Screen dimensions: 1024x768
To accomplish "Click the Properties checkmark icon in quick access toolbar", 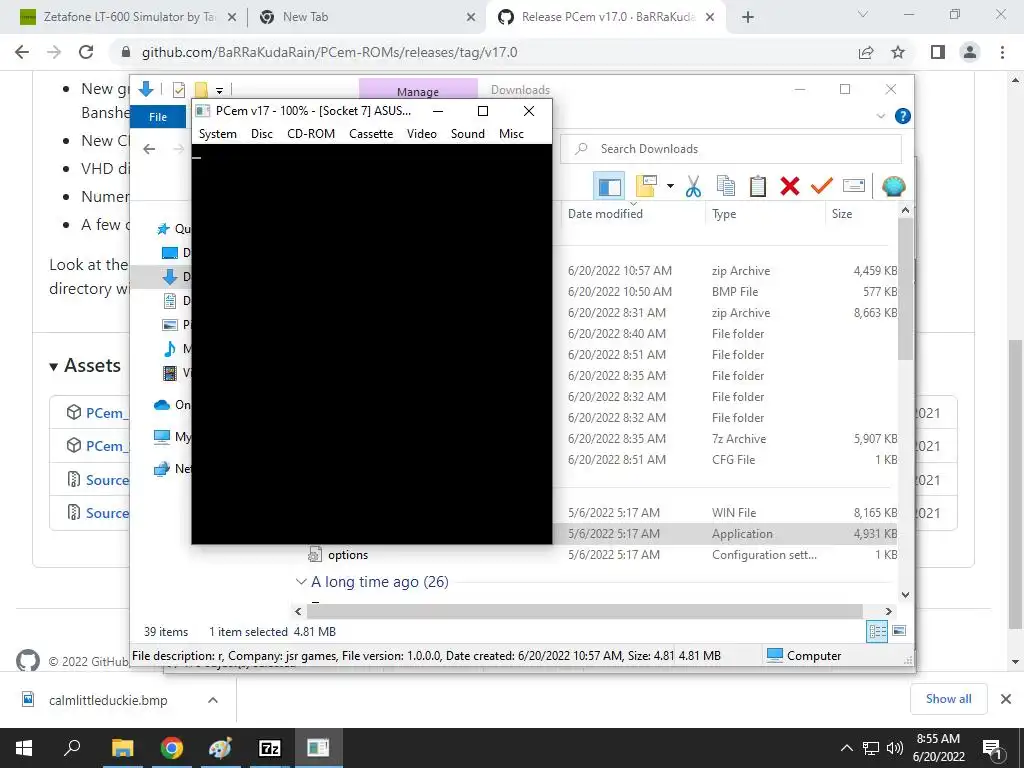I will coord(178,90).
